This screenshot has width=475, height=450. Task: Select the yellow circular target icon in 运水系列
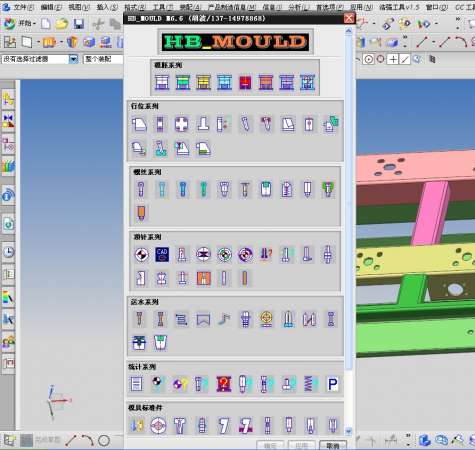266,319
